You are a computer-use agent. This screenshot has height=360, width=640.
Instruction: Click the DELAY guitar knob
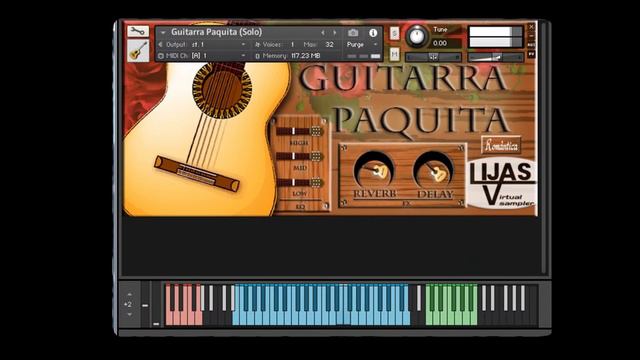(433, 170)
